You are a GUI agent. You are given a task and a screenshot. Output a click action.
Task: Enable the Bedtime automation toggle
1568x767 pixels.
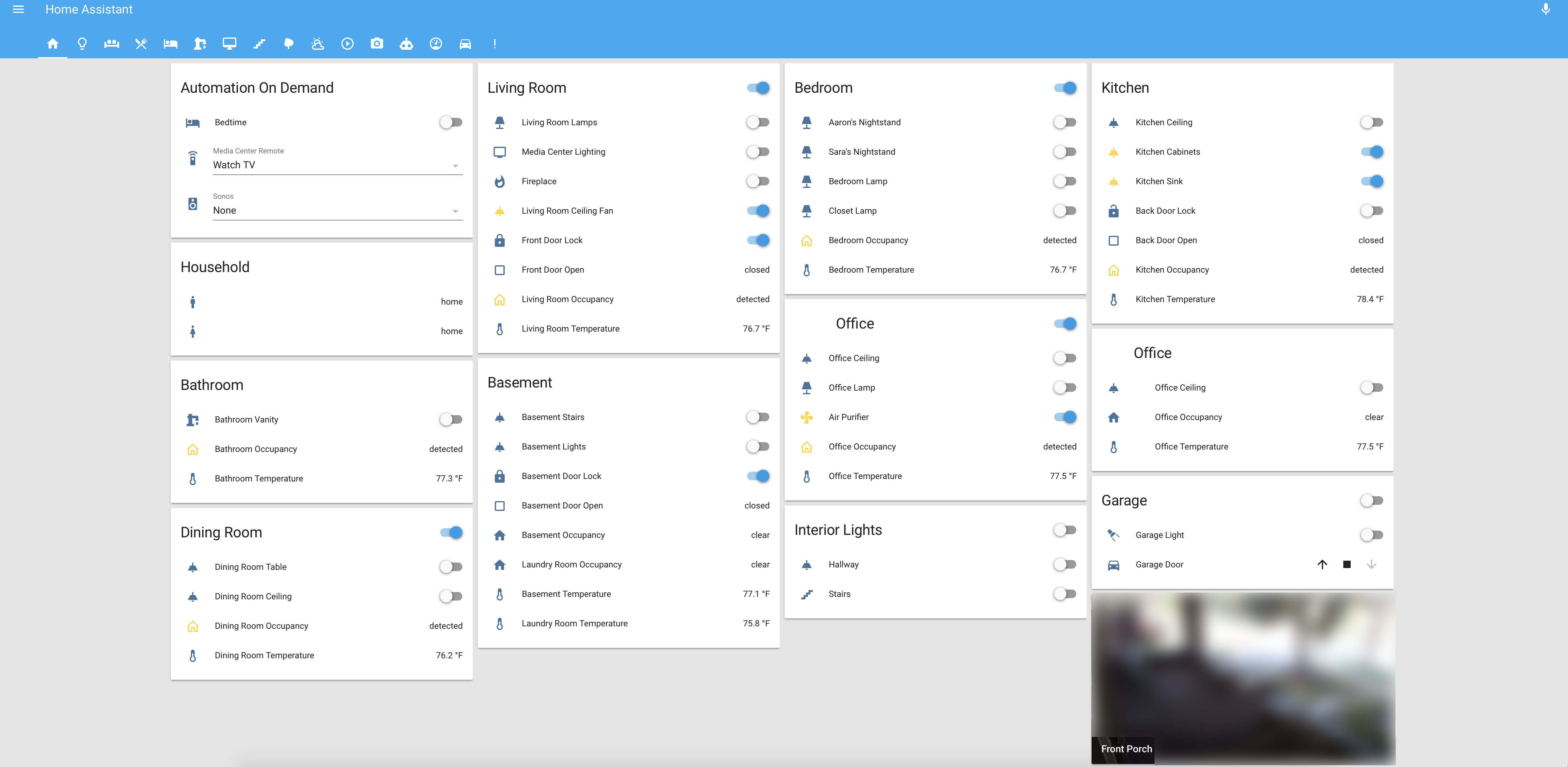coord(451,122)
